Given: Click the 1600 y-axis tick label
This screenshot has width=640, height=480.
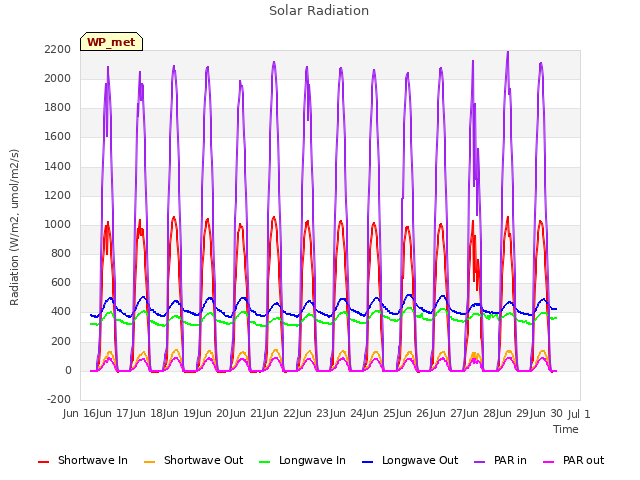Looking at the screenshot, I should 58,136.
